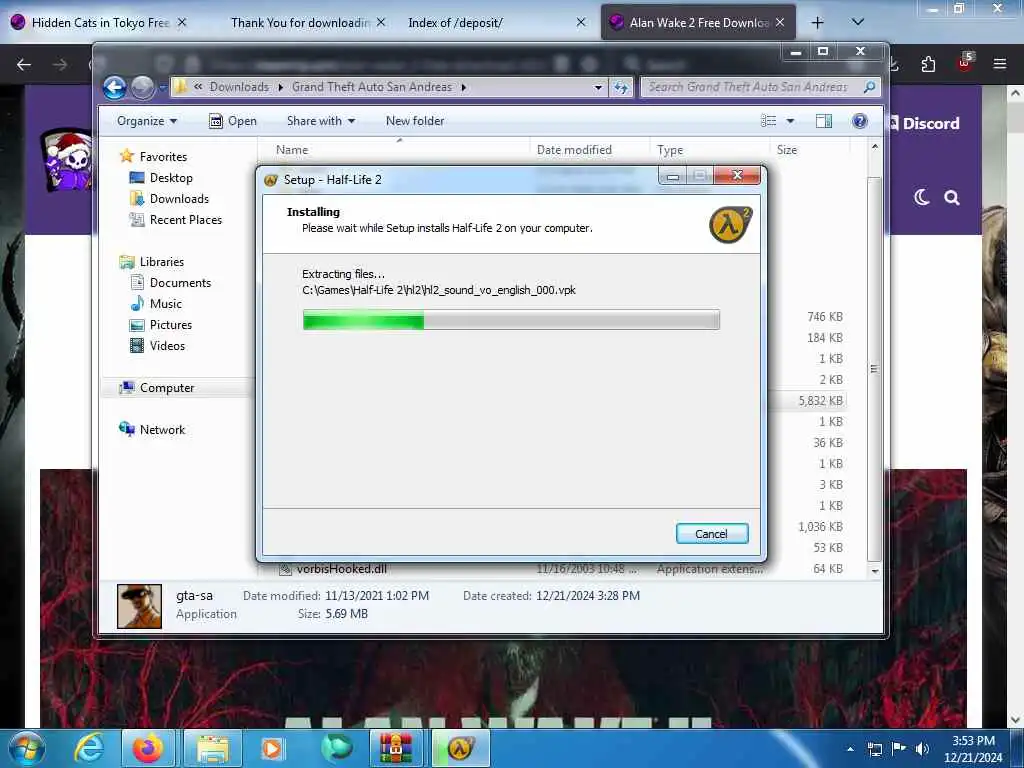Screen dimensions: 1024x768
Task: Select Libraries in navigation pane
Action: pos(161,262)
